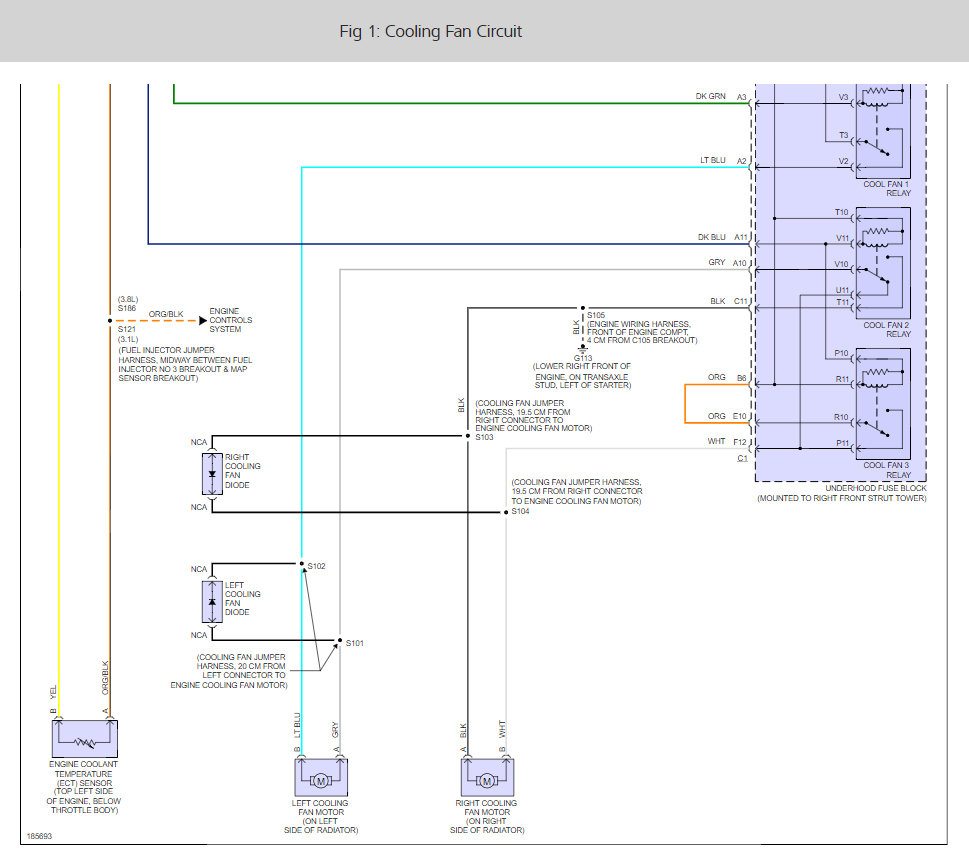This screenshot has height=861, width=969.
Task: Click the V11 relay terminal label
Action: coord(843,238)
